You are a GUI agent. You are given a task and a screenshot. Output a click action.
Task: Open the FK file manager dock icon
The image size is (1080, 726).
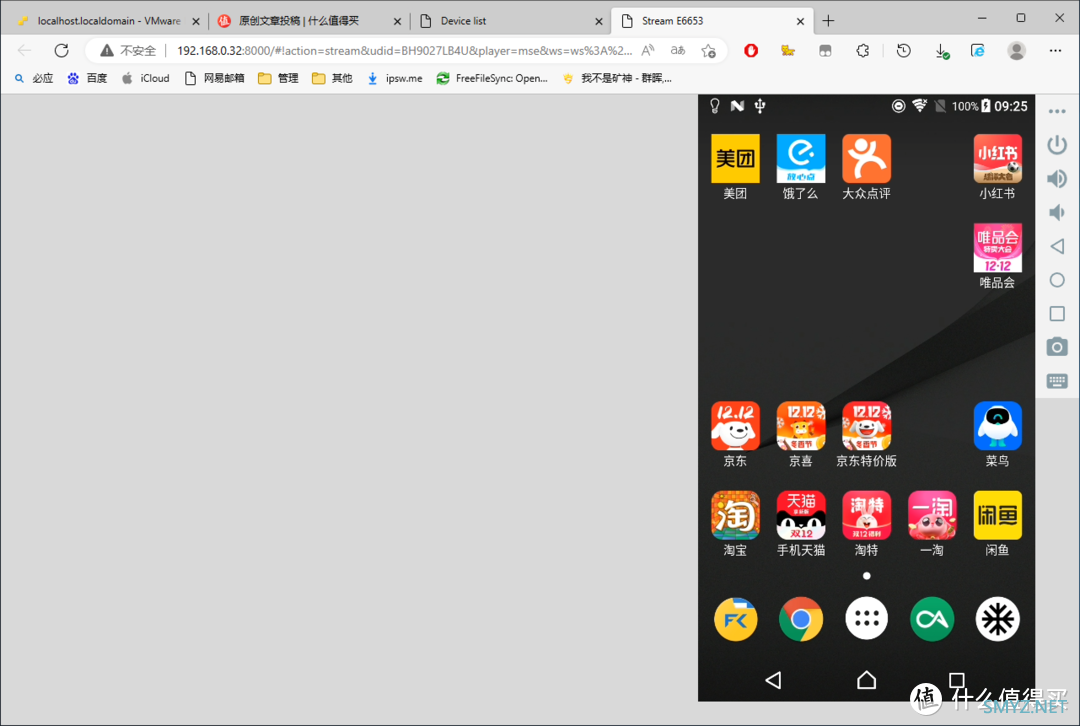[x=735, y=619]
